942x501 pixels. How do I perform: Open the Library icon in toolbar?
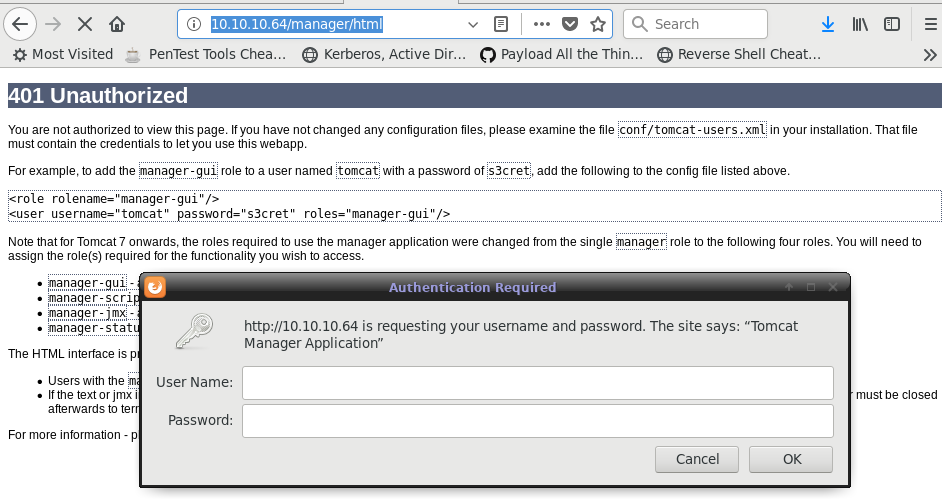pos(860,24)
